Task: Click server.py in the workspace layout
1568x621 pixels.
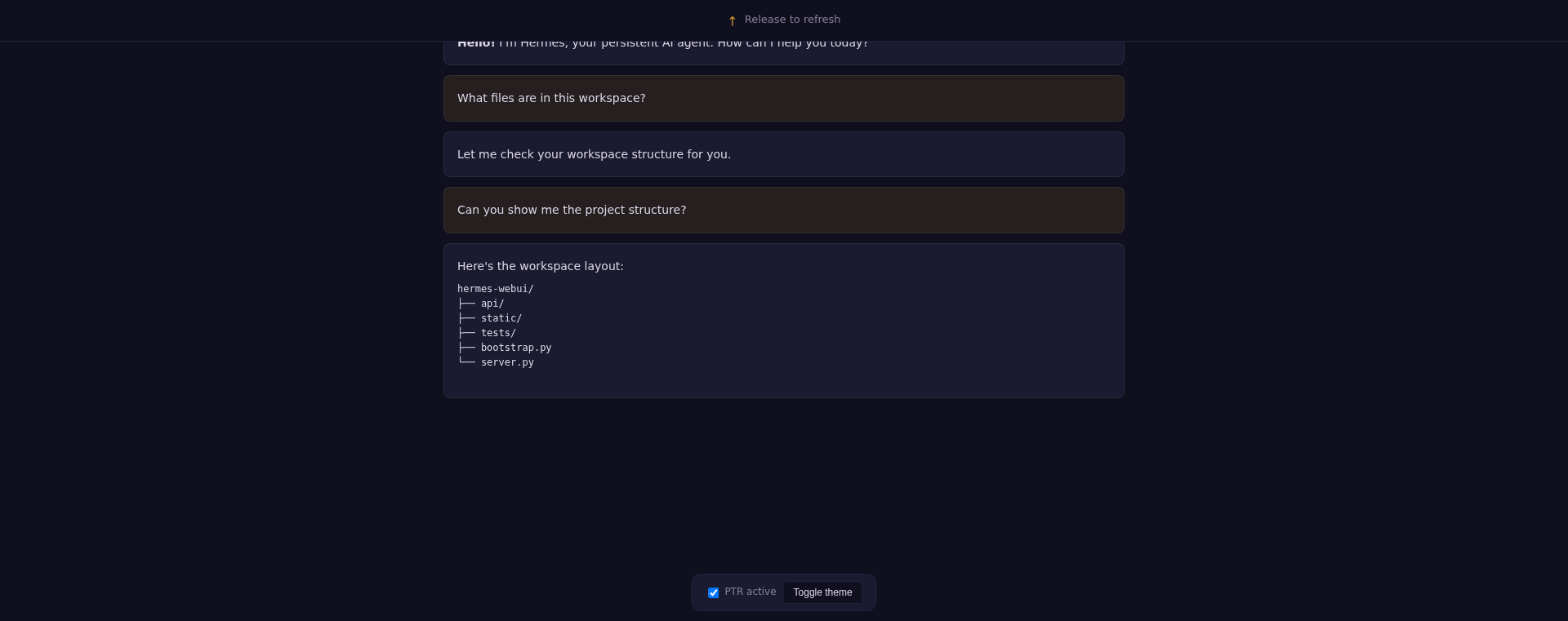Action: (507, 362)
